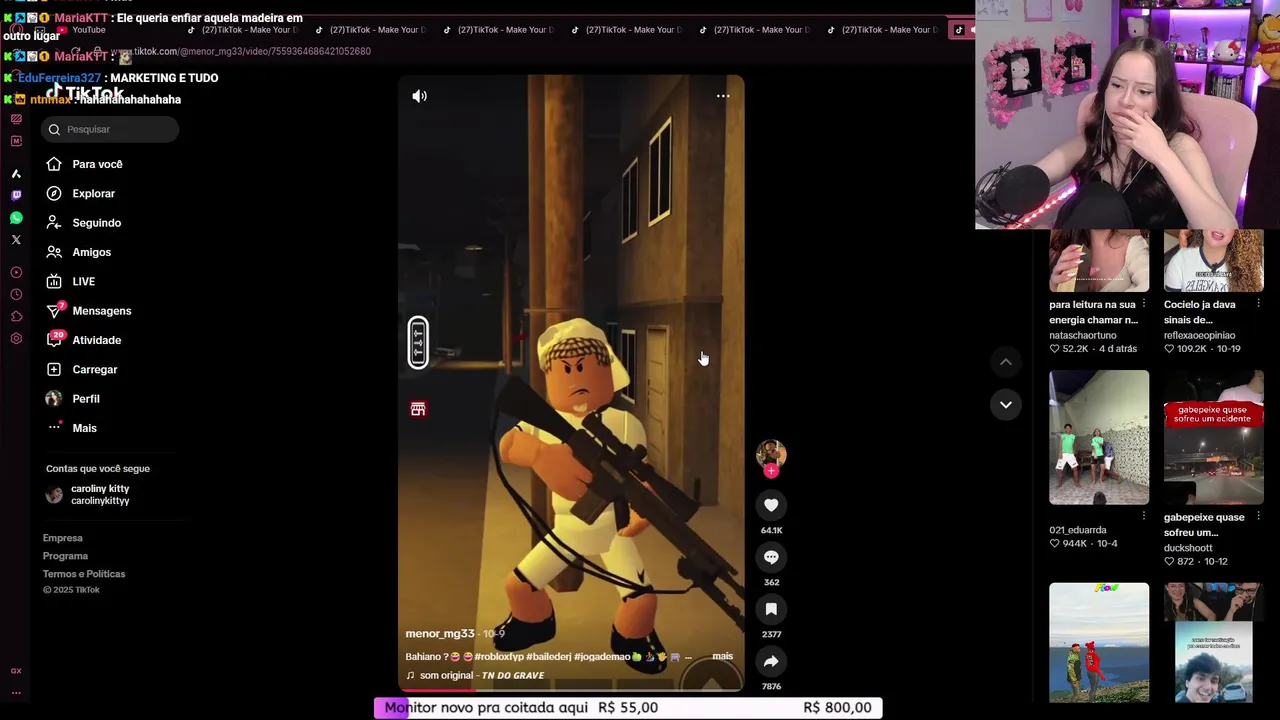
Task: Expand the caption with 'mais'
Action: coord(722,656)
